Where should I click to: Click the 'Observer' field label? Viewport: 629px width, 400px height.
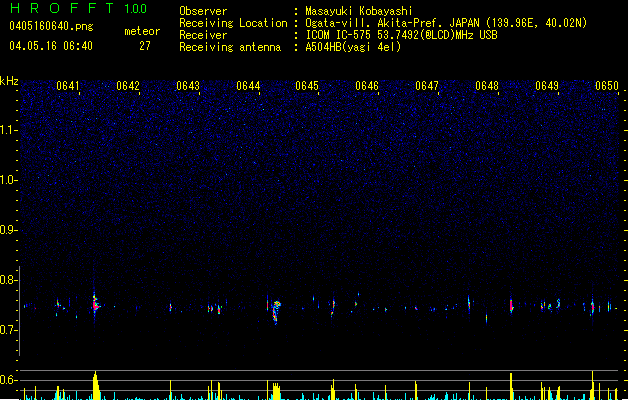tap(203, 11)
